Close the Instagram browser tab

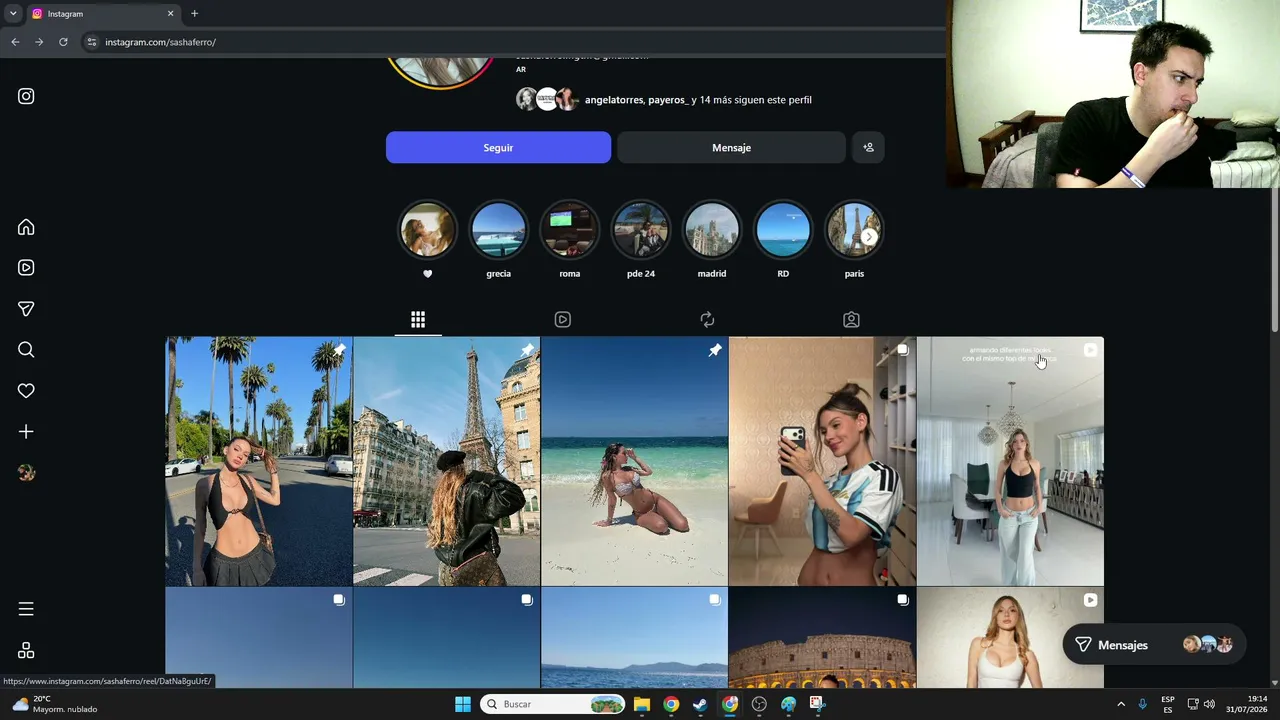(170, 14)
